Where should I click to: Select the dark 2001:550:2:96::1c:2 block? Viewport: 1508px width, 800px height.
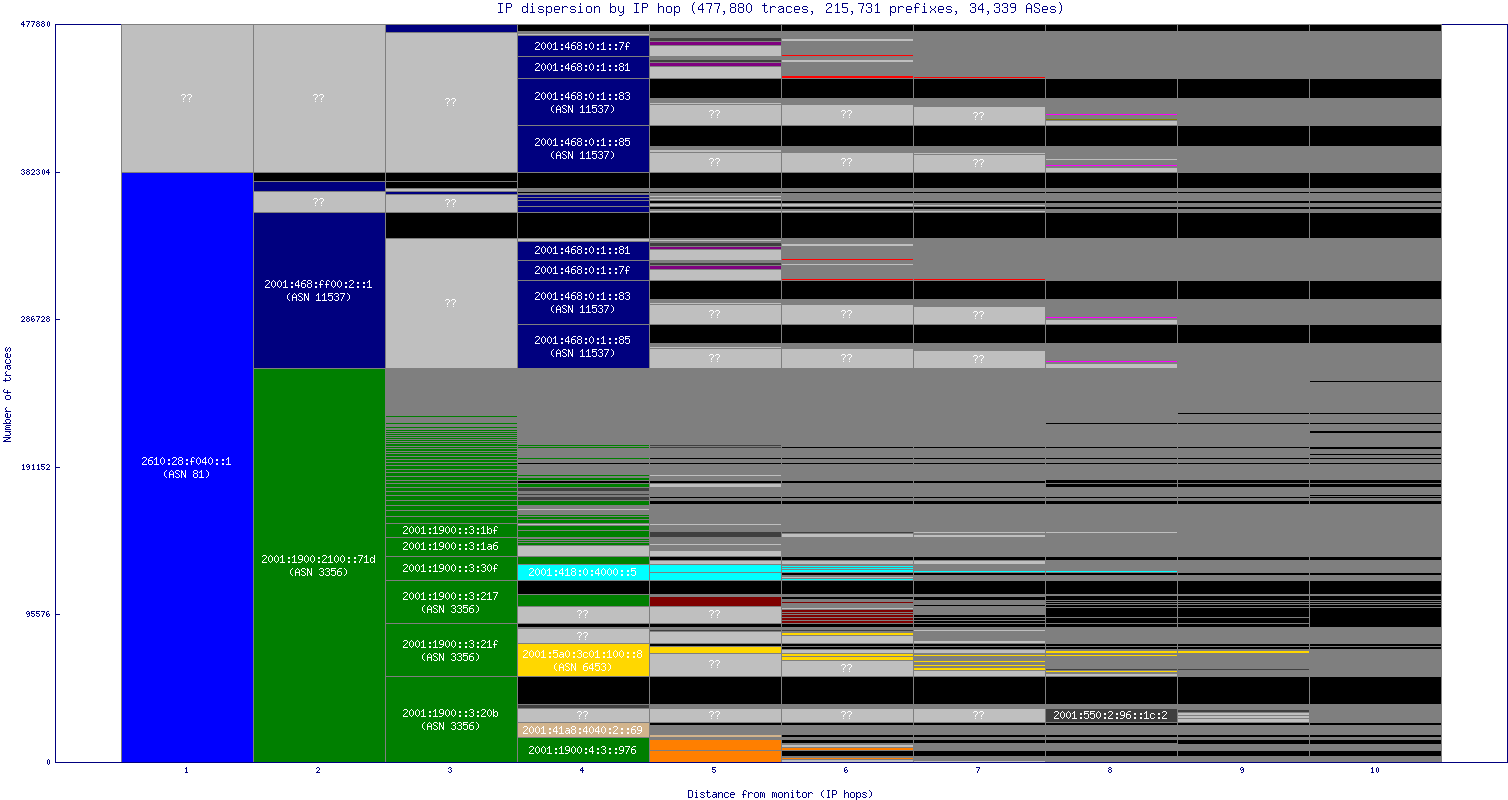coord(1111,715)
